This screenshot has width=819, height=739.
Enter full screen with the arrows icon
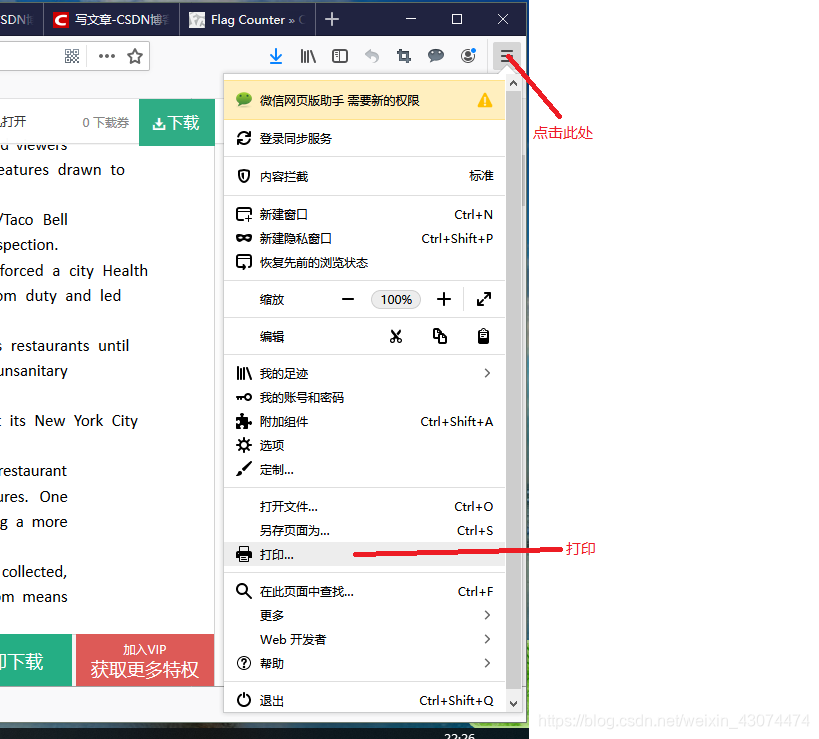pyautogui.click(x=484, y=299)
